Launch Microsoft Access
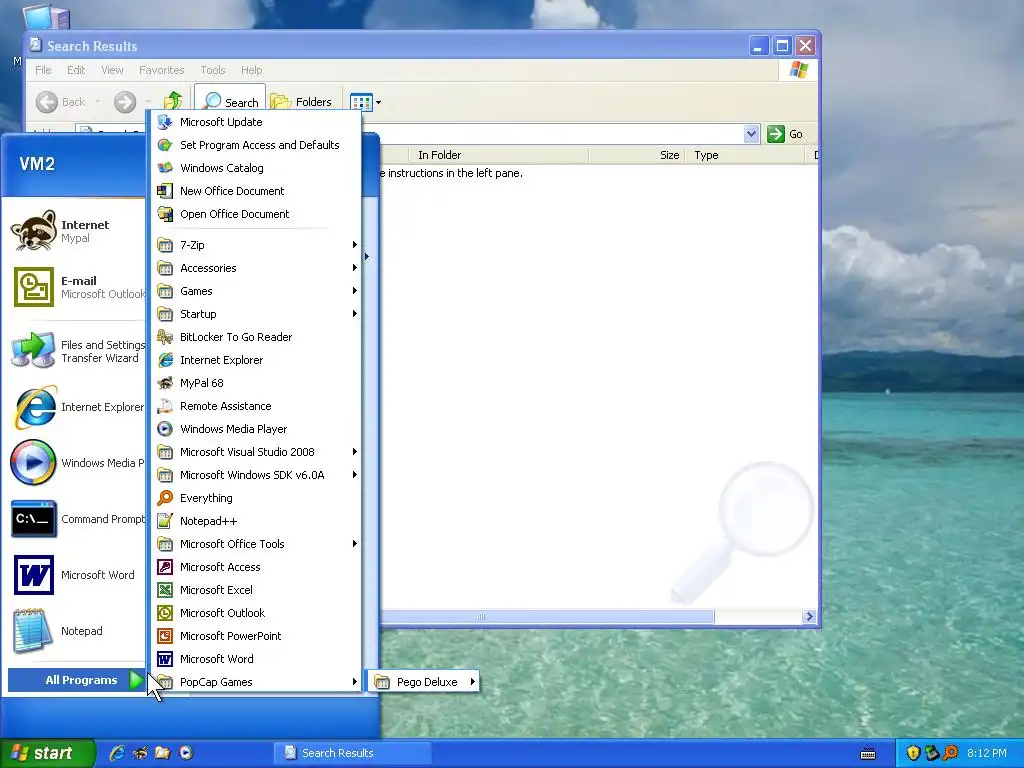The image size is (1024, 768). click(x=256, y=567)
